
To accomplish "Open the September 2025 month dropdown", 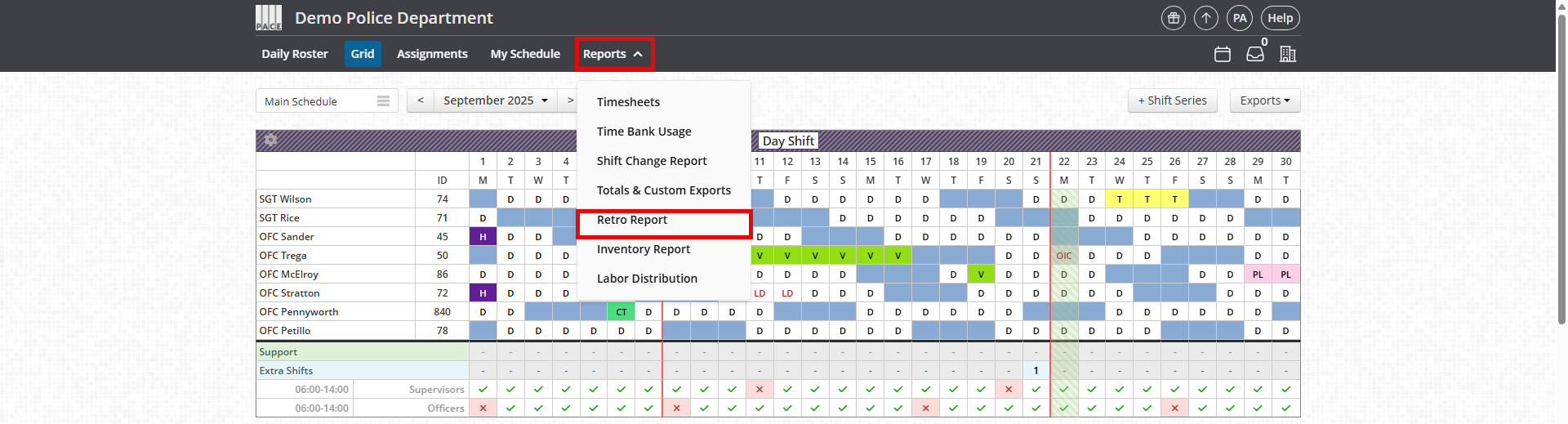I will (x=495, y=100).
